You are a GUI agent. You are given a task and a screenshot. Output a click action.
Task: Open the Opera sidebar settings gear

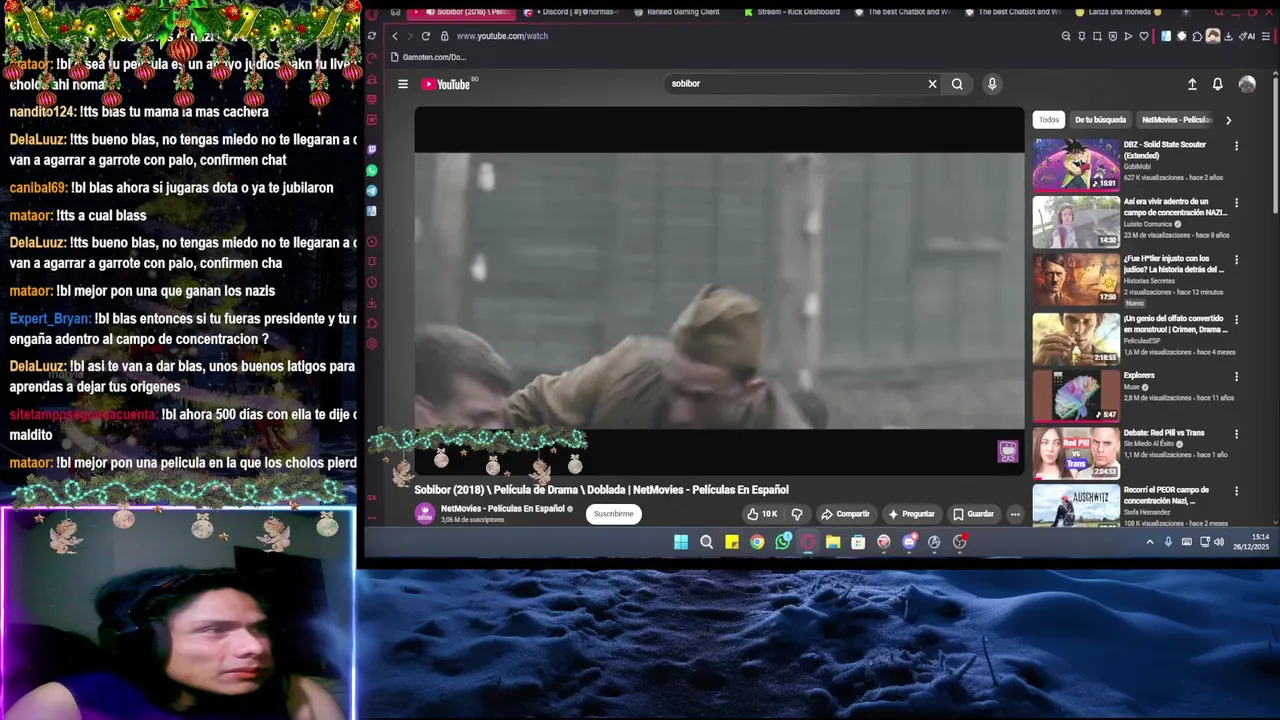click(372, 344)
